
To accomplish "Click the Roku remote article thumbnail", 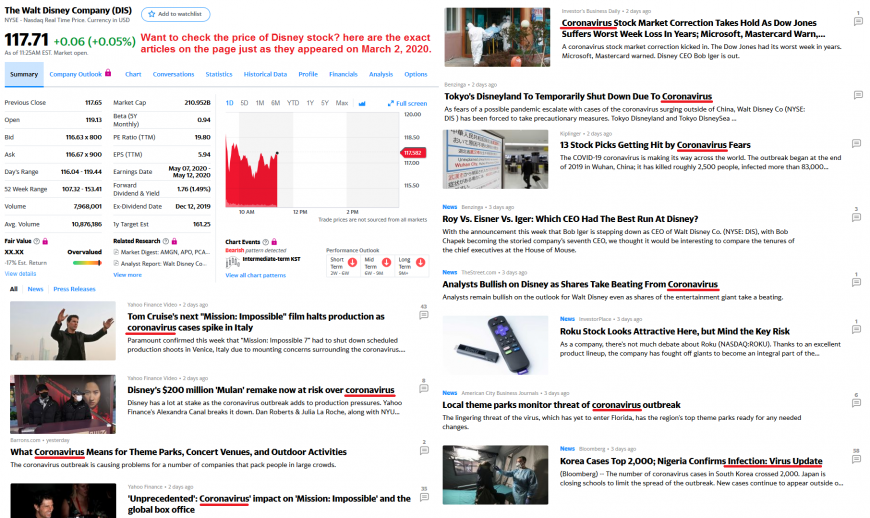I will tap(495, 346).
